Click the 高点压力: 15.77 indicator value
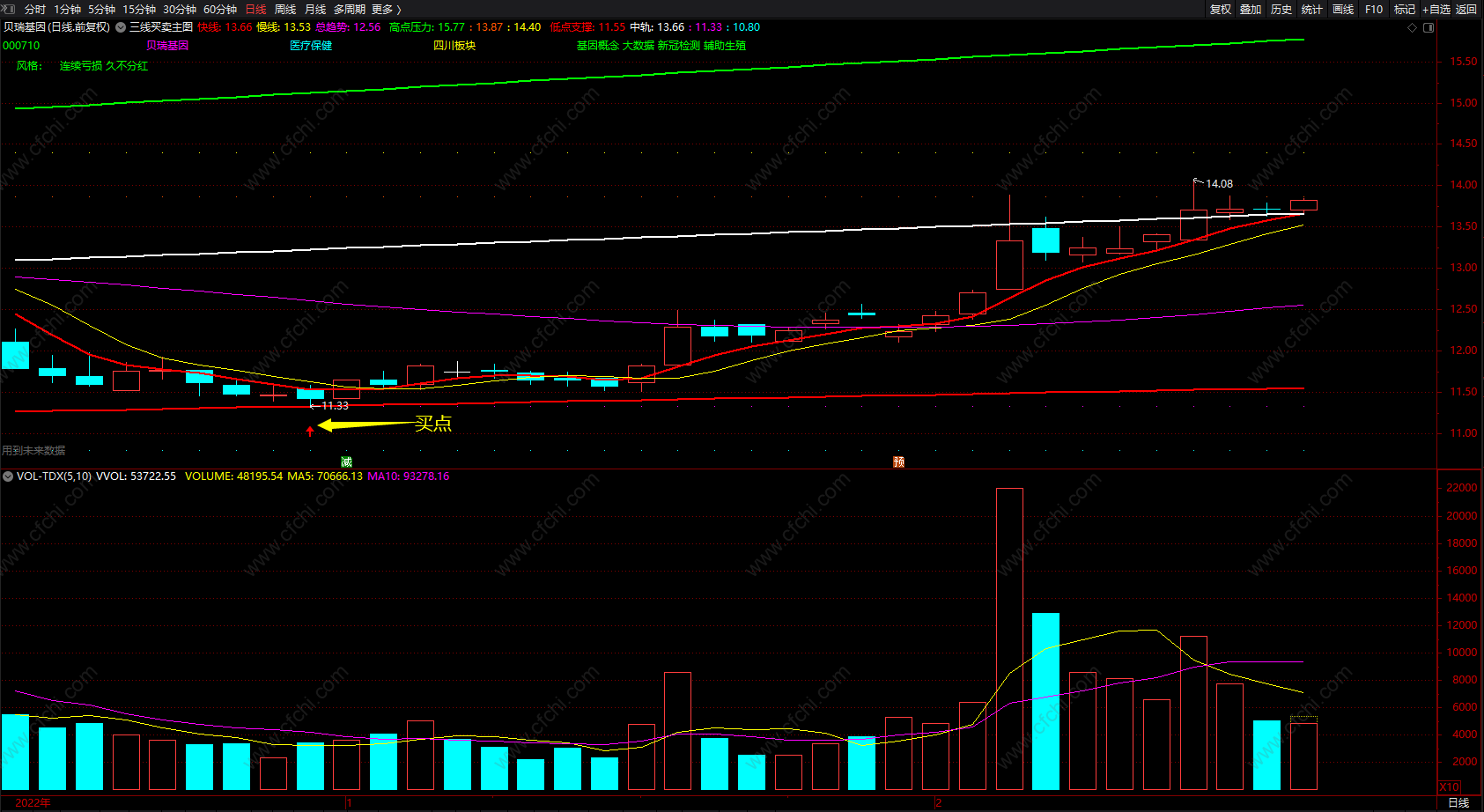 (427, 27)
